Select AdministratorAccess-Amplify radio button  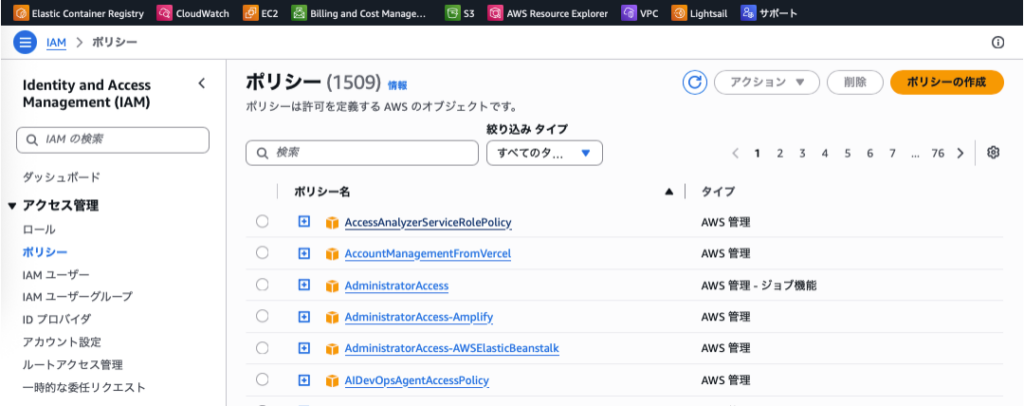click(262, 316)
